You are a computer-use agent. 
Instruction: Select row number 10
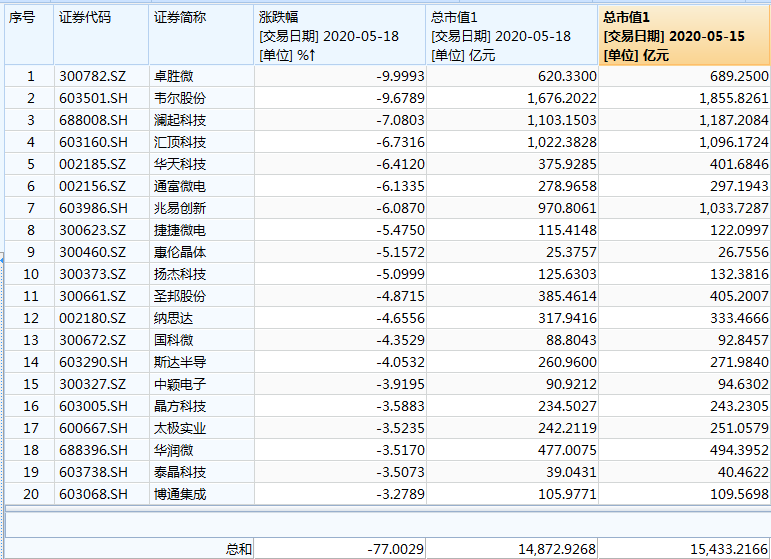coord(30,274)
